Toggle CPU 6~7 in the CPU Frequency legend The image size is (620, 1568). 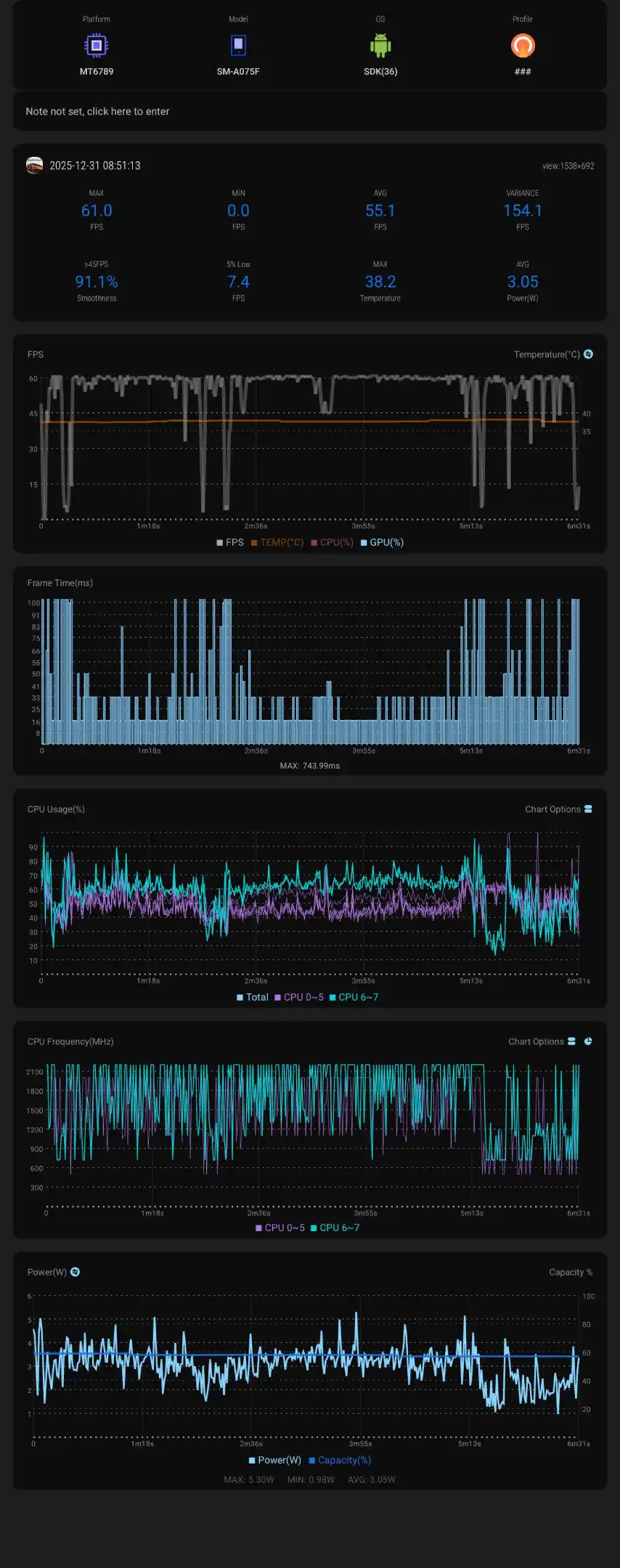335,1228
